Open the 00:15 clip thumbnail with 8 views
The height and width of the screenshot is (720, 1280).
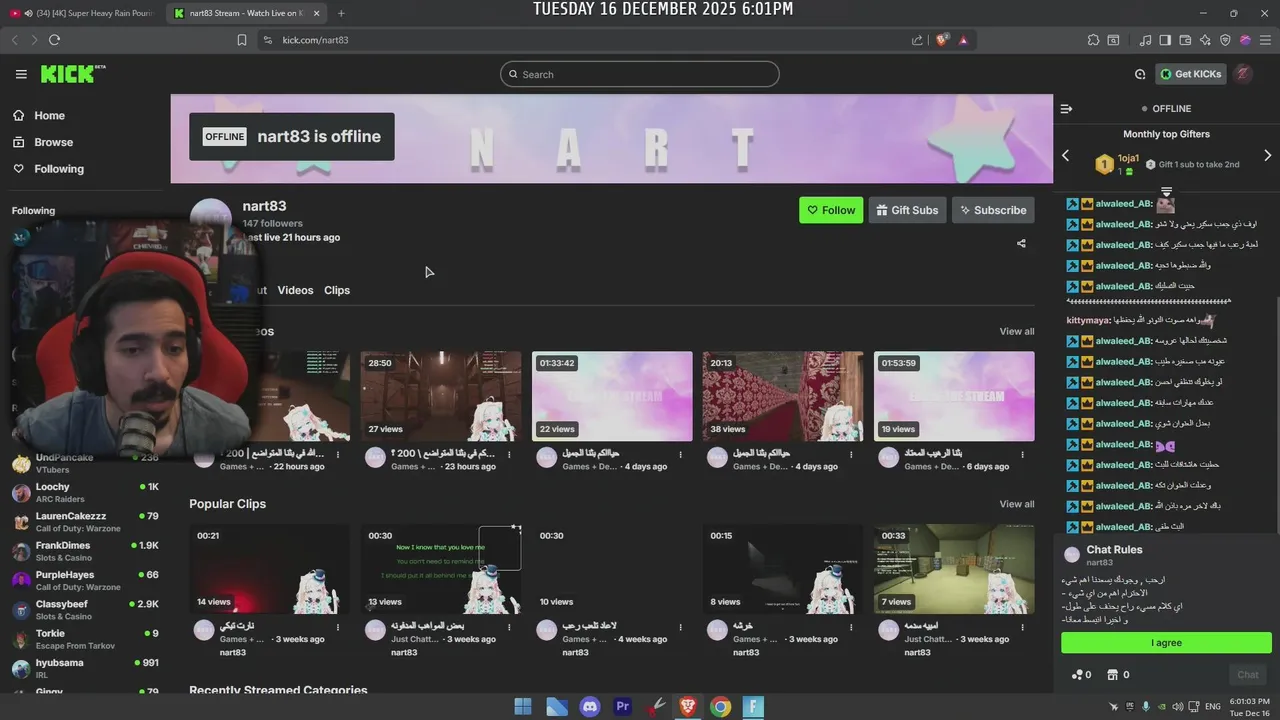pyautogui.click(x=783, y=569)
